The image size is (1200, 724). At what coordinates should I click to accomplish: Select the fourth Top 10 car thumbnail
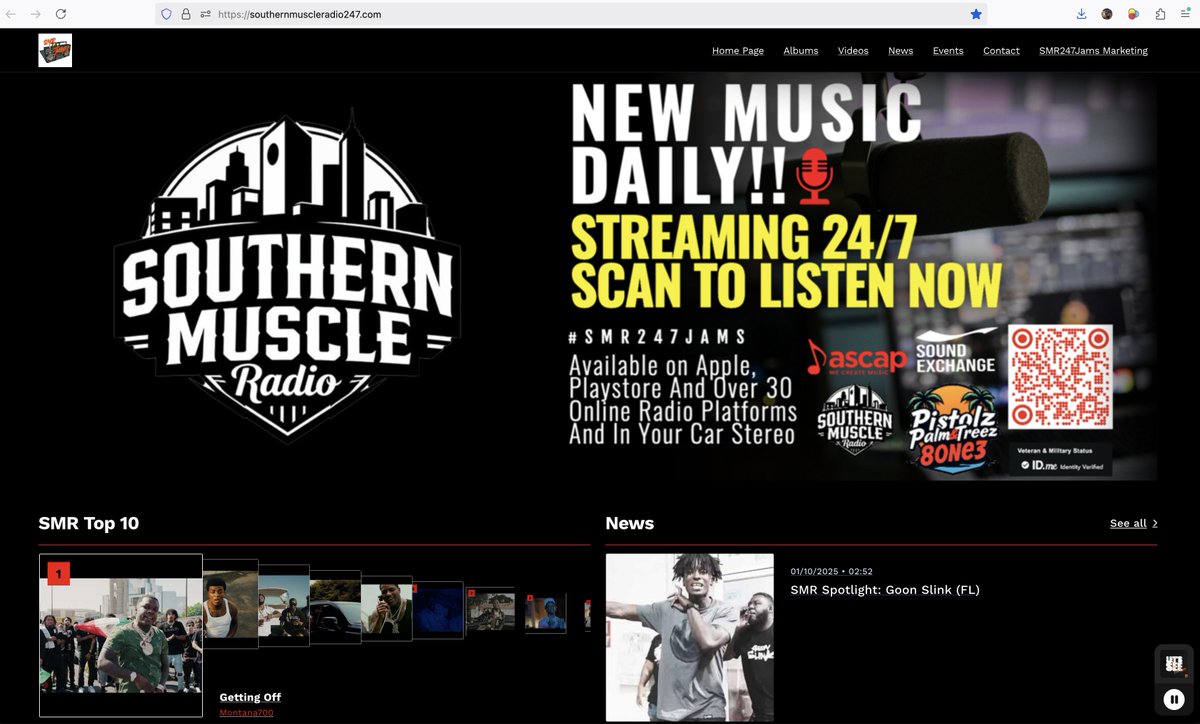tap(335, 606)
